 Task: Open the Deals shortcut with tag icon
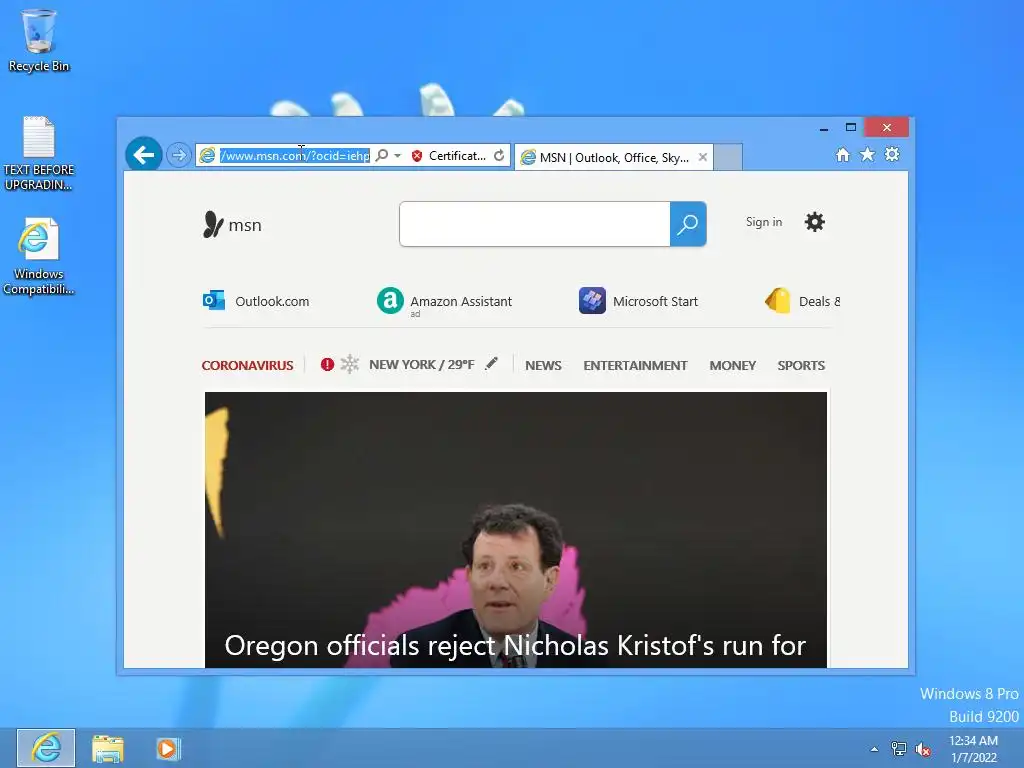pyautogui.click(x=803, y=301)
